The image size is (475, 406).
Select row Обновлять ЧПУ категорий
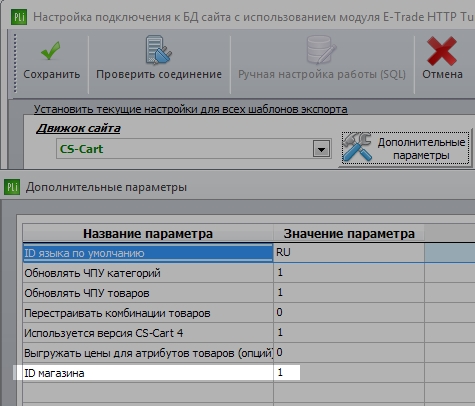pyautogui.click(x=148, y=273)
